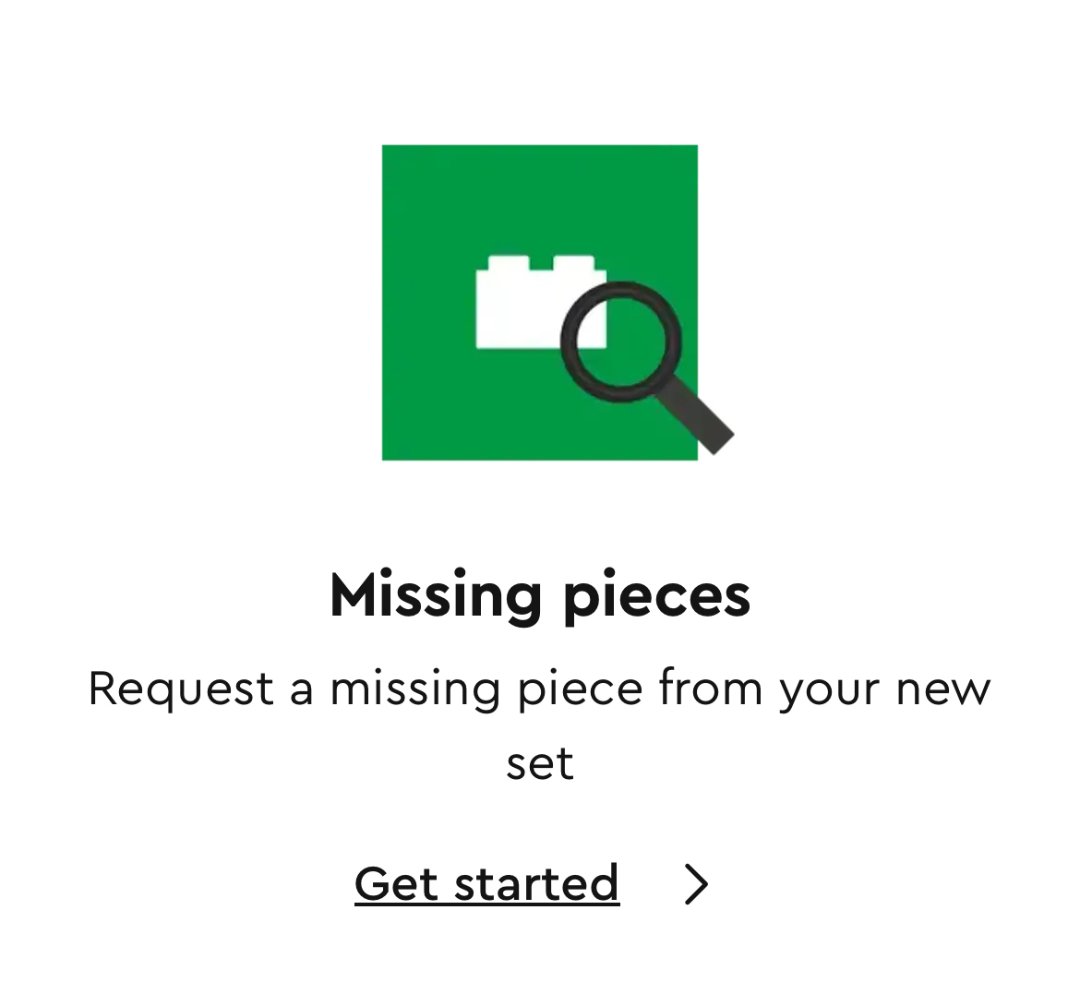Click the word "Get" in the link
Viewport: 1080px width, 1006px height.
point(398,884)
